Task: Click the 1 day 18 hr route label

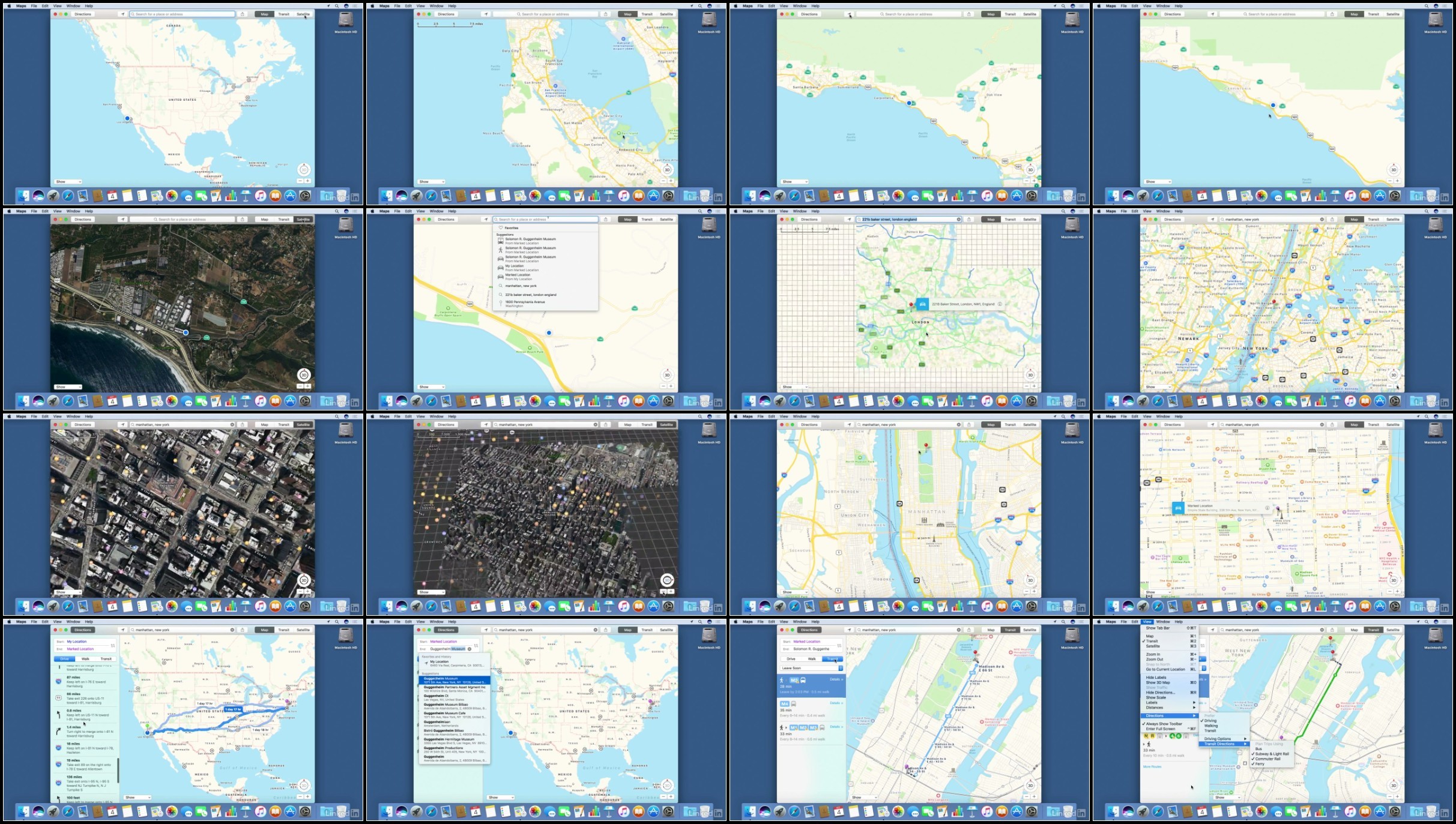Action: 260,730
